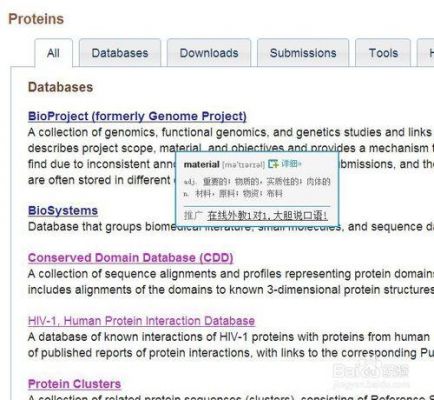The image size is (434, 400).
Task: Go to the Submissions tab
Action: tap(303, 53)
